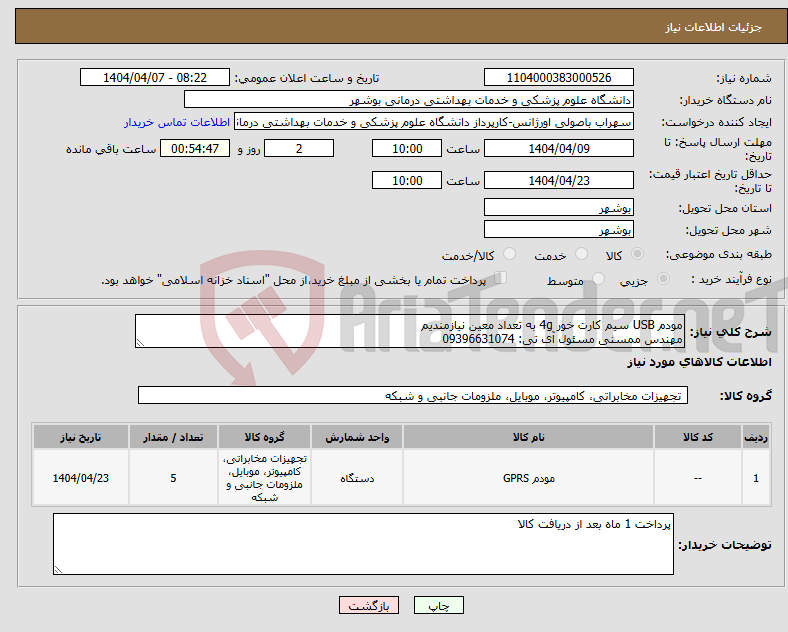788x632 pixels.
Task: Click the remaining days field showing 2
Action: [299, 148]
